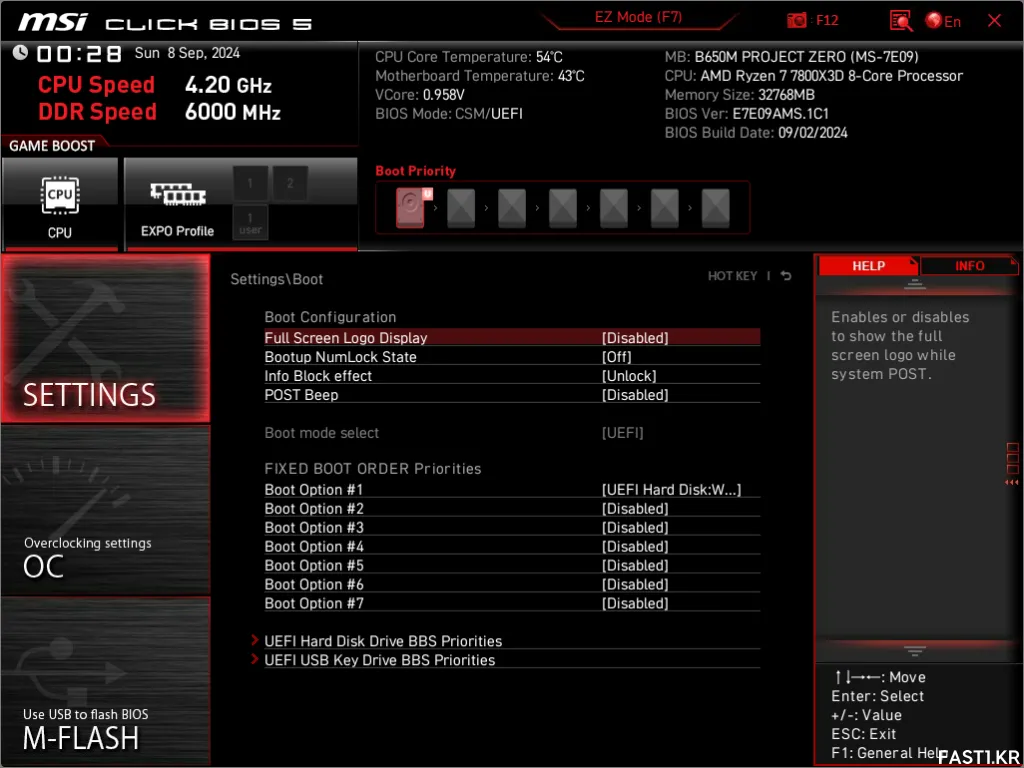
Task: Expand UEFI USB Key Drive BBS Priorities
Action: tap(379, 660)
